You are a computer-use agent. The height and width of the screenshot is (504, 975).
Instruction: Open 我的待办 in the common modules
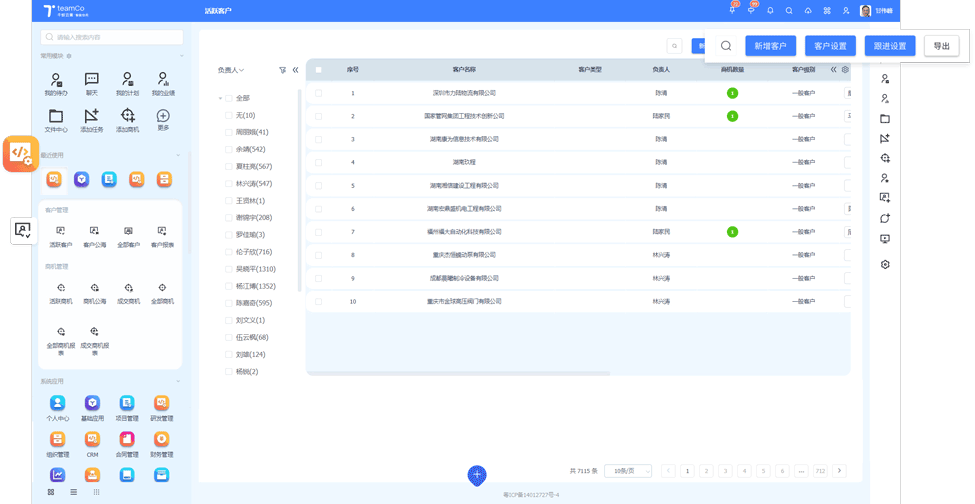[x=56, y=83]
